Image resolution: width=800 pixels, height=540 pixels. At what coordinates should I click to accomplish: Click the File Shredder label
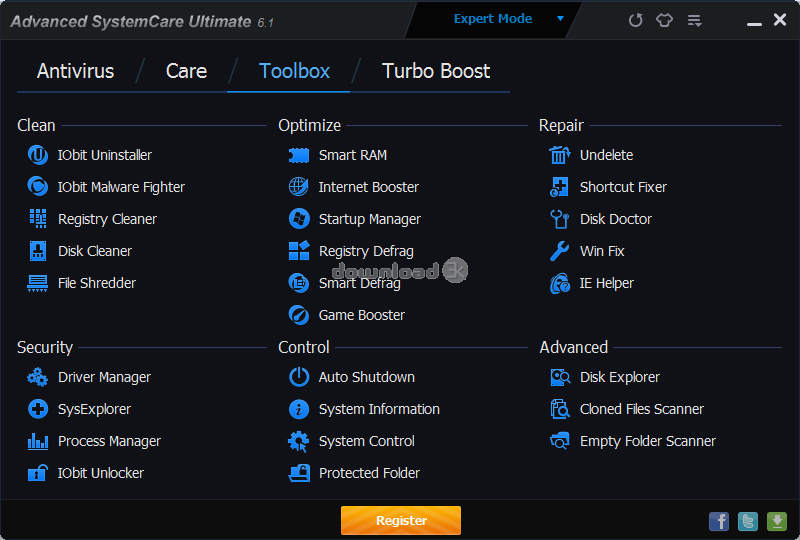tap(96, 283)
